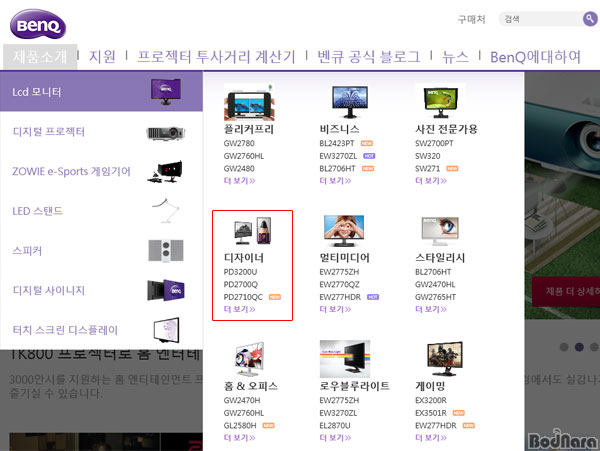
Task: Open the 플리커프리 monitor thumbnail
Action: 249,102
